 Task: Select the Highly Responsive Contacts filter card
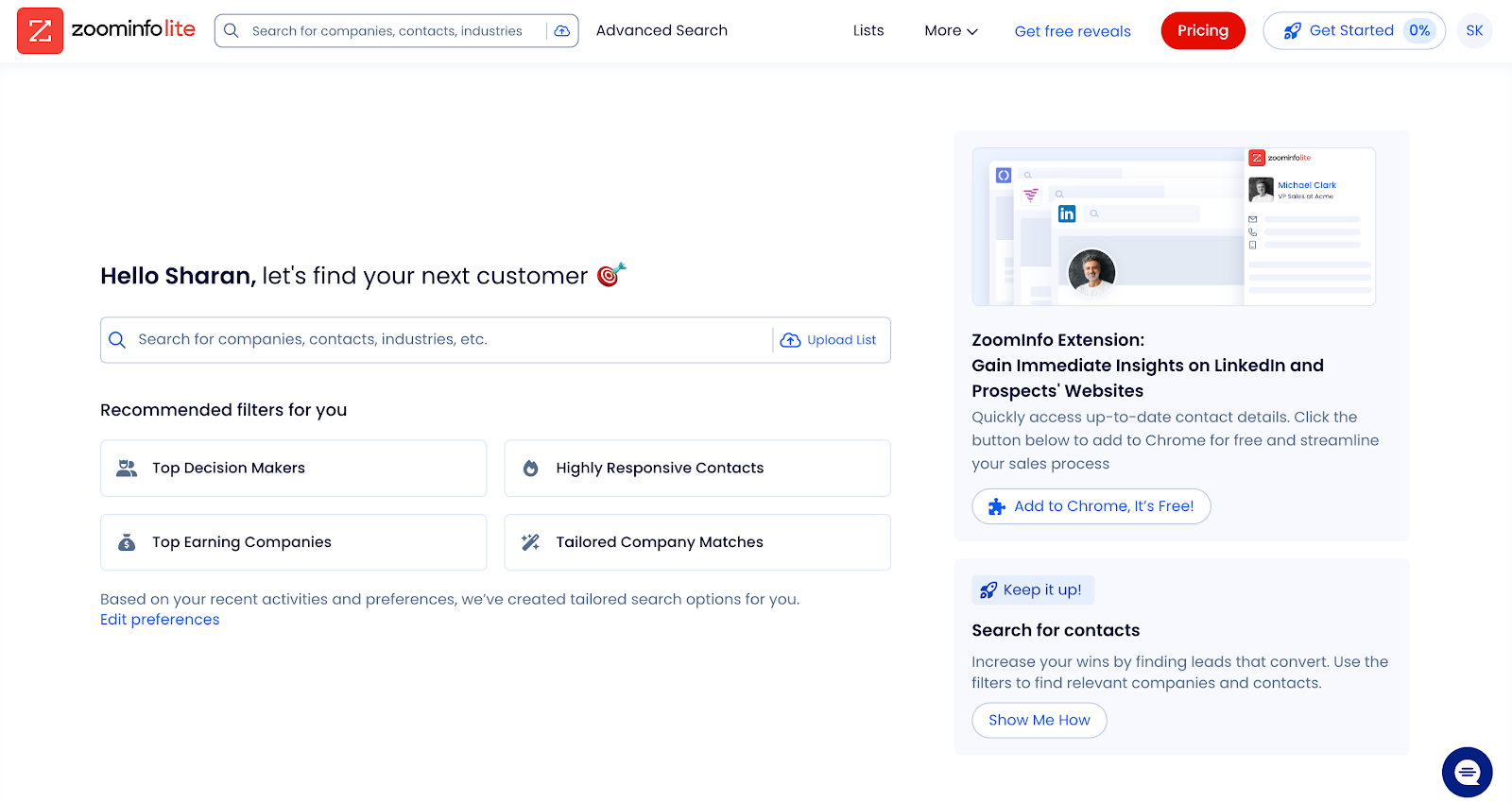pyautogui.click(x=697, y=468)
